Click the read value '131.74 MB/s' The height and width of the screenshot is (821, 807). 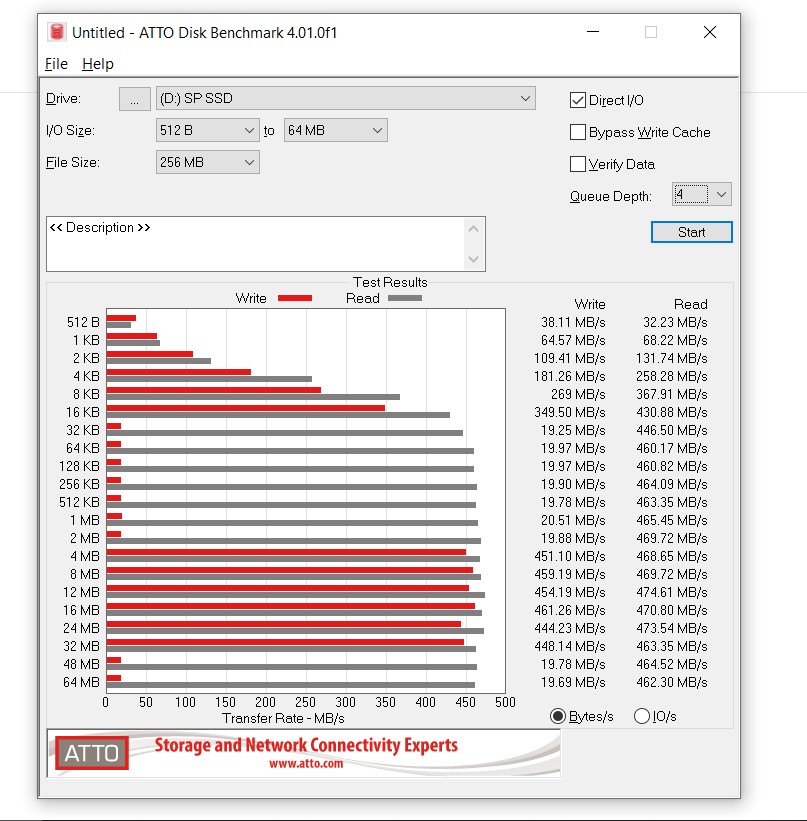click(671, 358)
